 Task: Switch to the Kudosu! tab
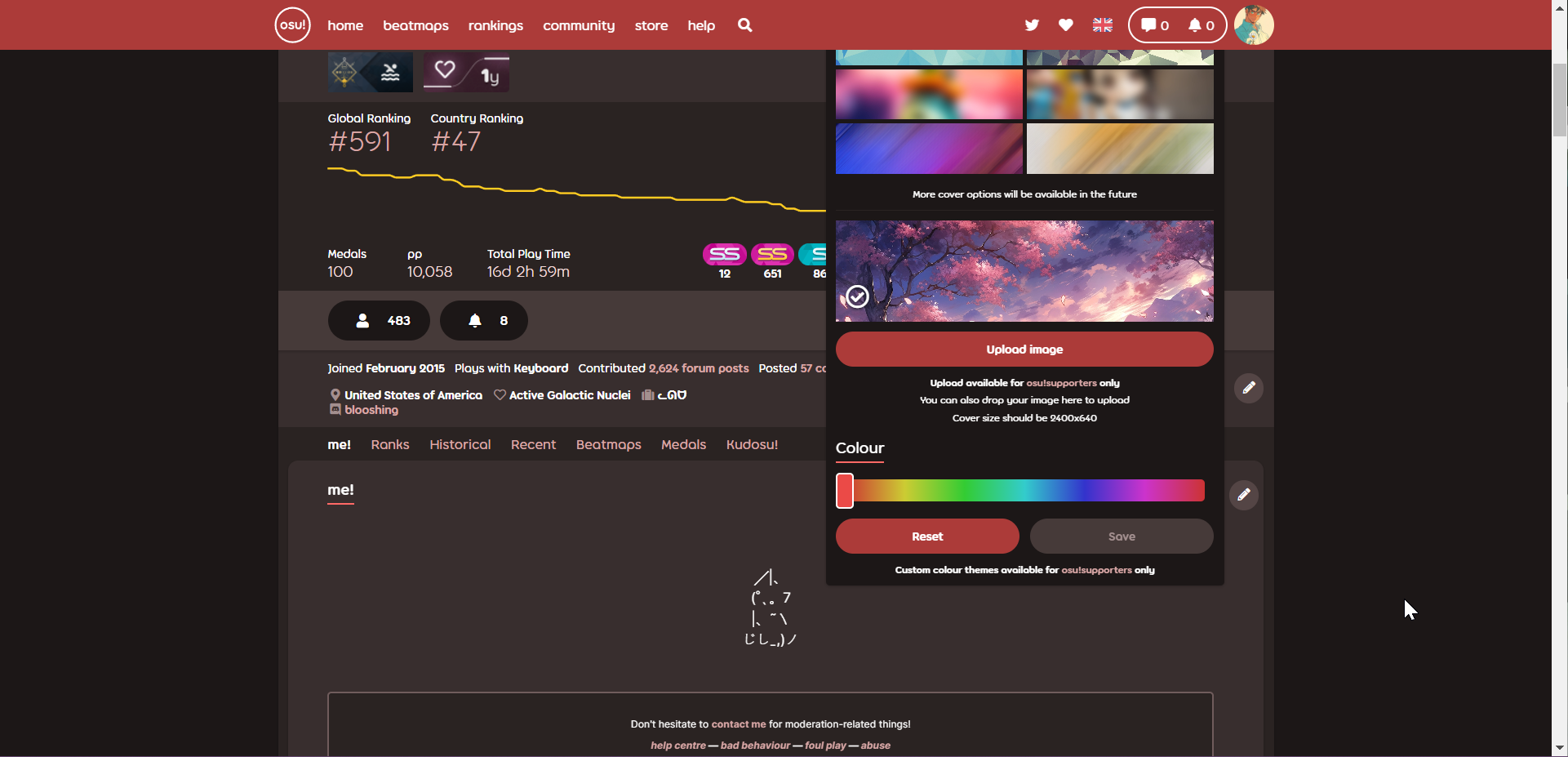752,444
